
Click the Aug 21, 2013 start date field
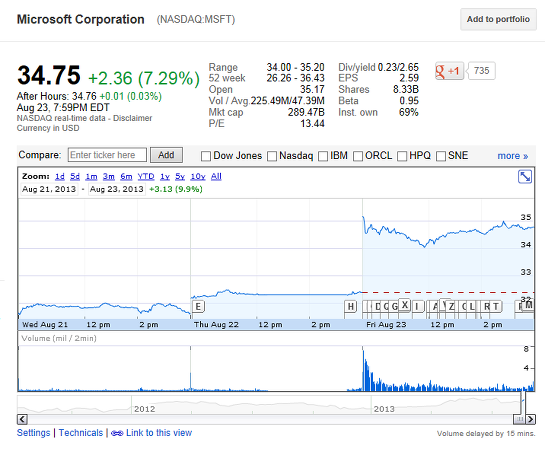click(x=49, y=189)
